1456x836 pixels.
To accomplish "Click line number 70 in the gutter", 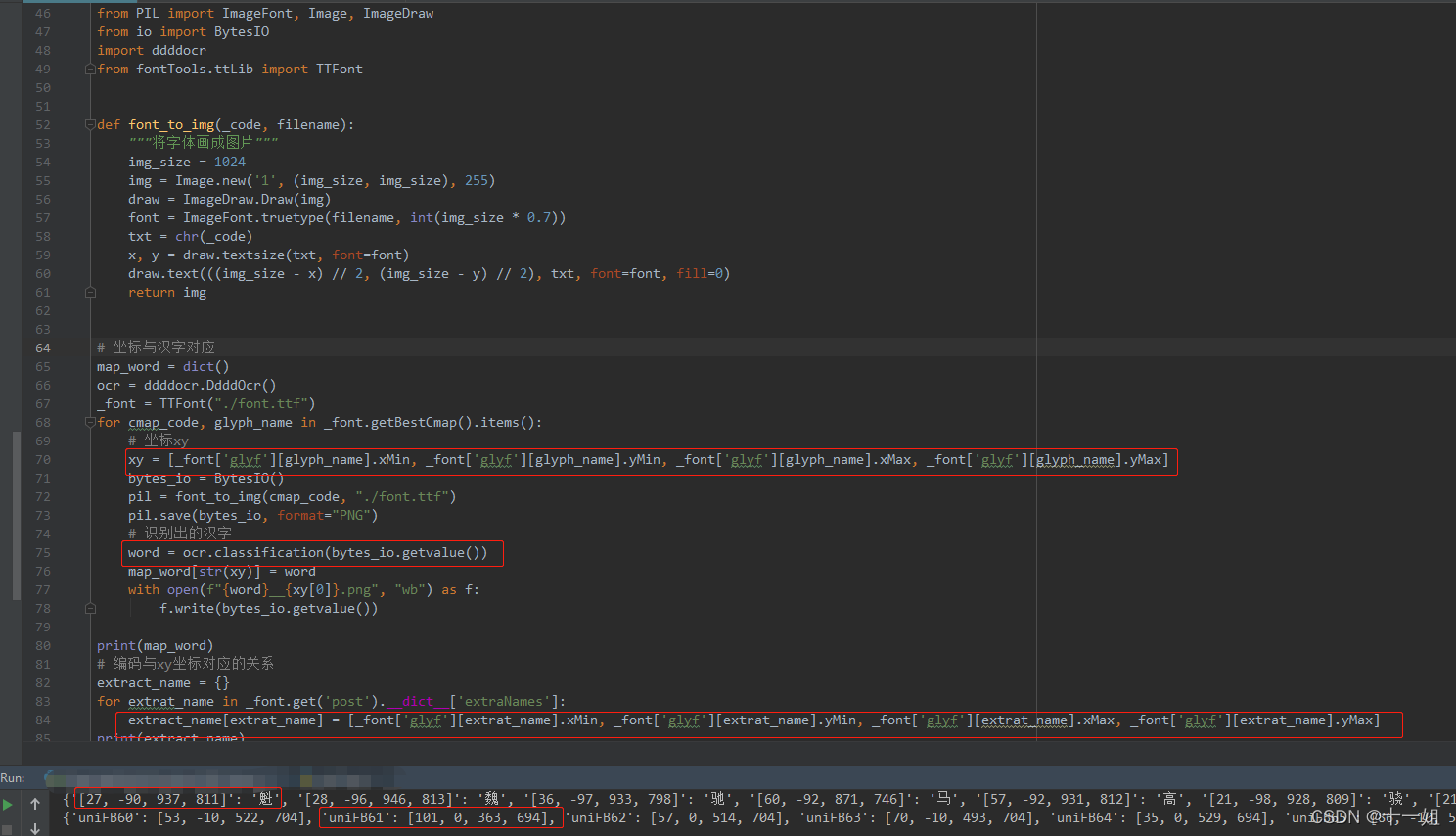I will pos(43,460).
